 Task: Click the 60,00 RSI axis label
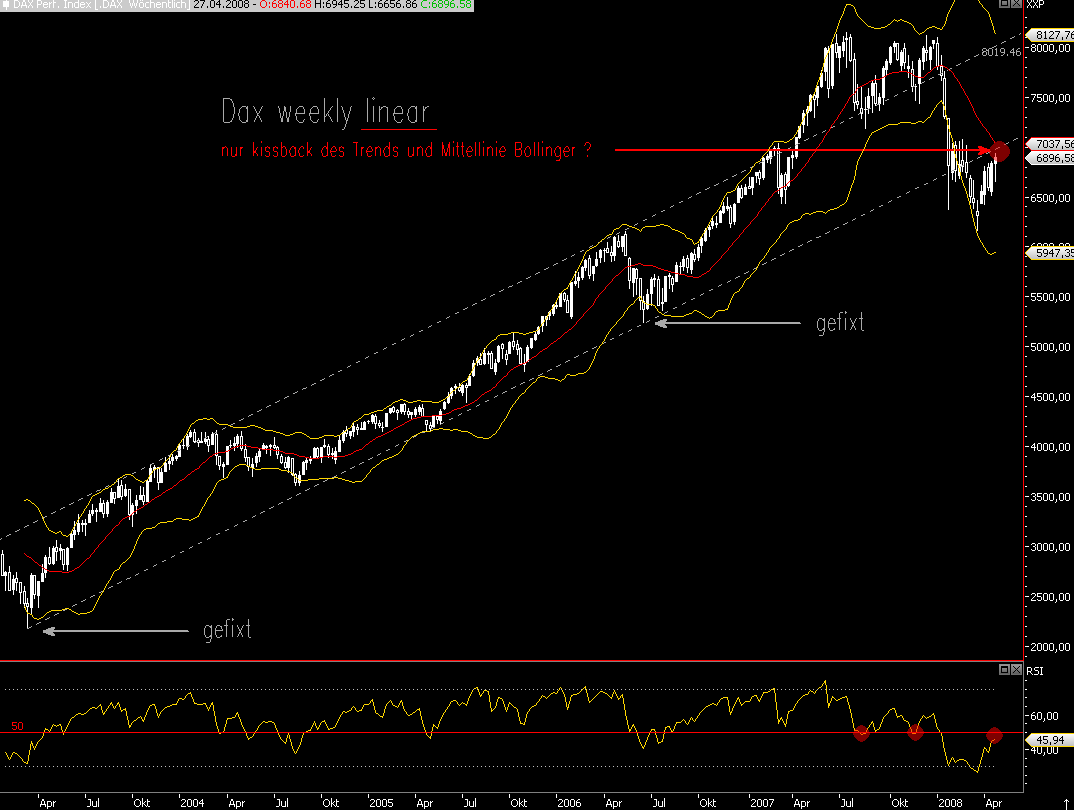(1045, 716)
